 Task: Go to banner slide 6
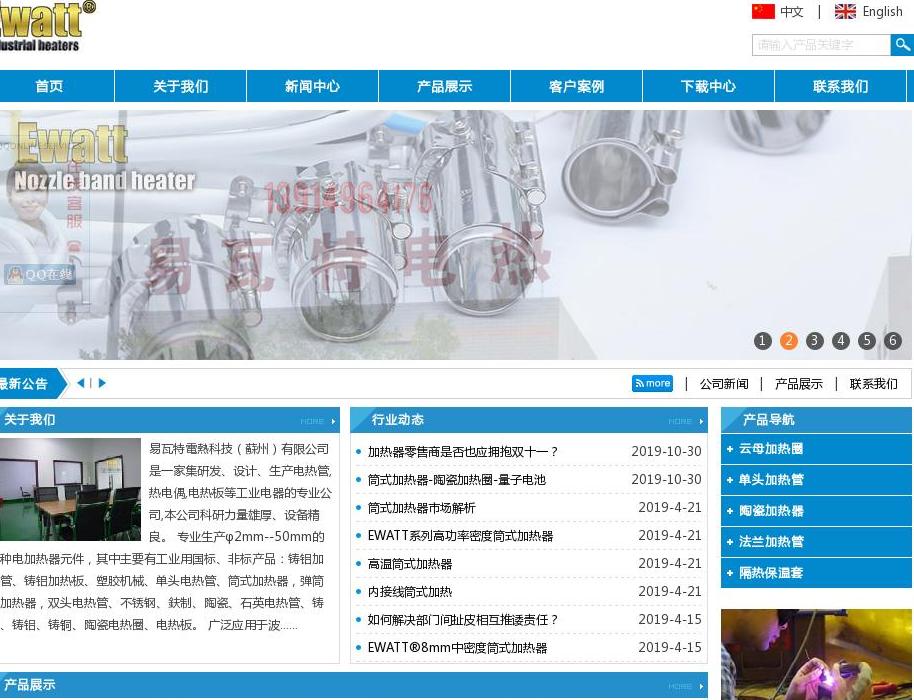892,340
